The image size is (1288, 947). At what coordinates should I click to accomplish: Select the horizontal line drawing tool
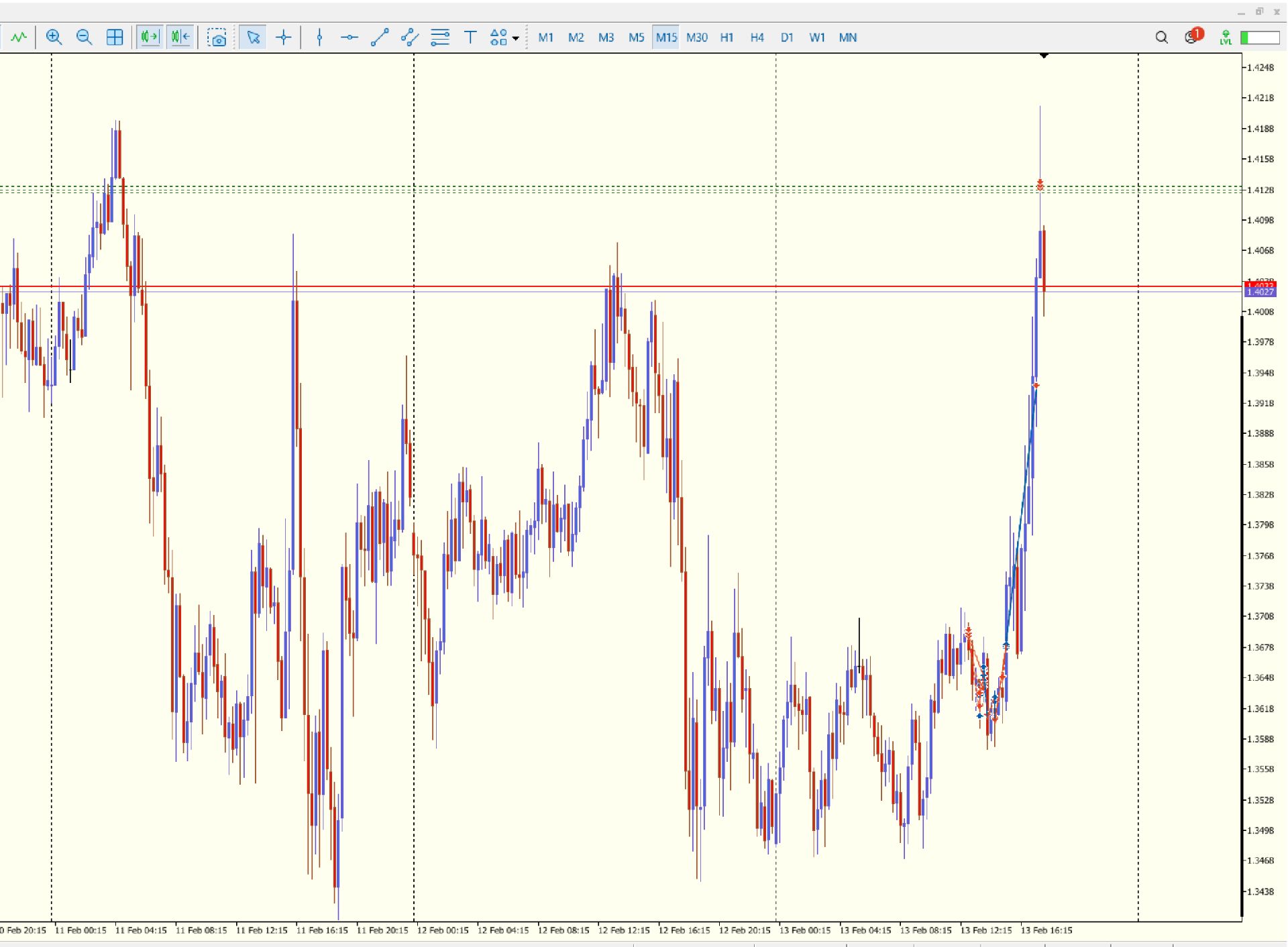pyautogui.click(x=349, y=38)
